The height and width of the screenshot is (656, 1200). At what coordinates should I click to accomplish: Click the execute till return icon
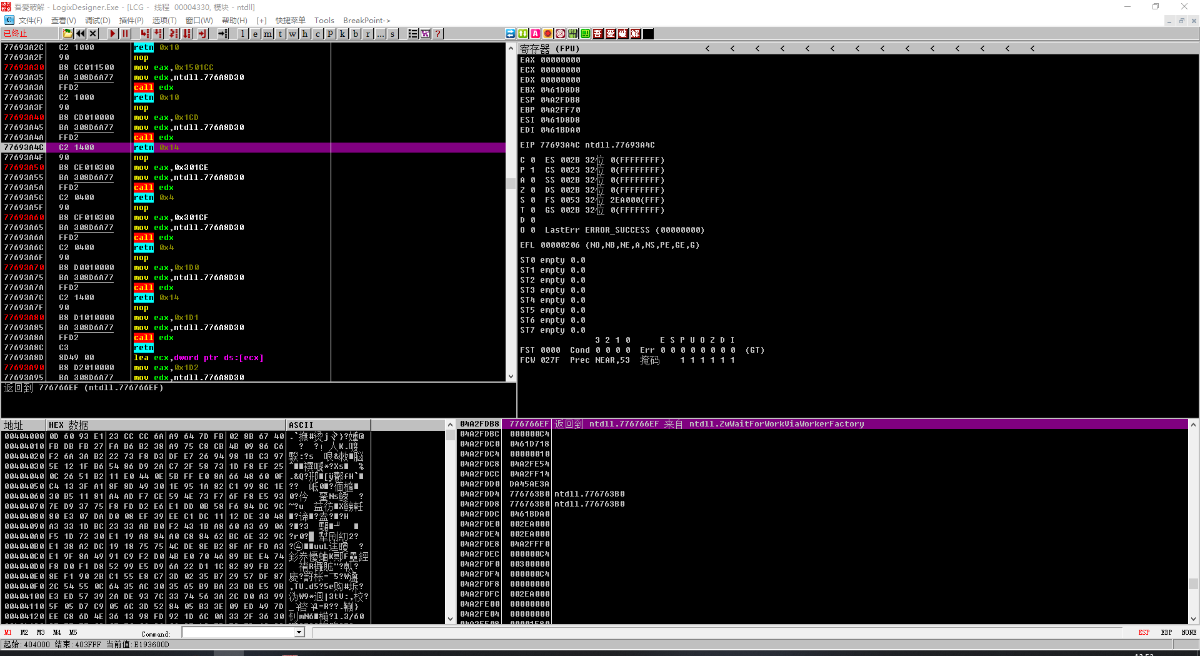205,33
